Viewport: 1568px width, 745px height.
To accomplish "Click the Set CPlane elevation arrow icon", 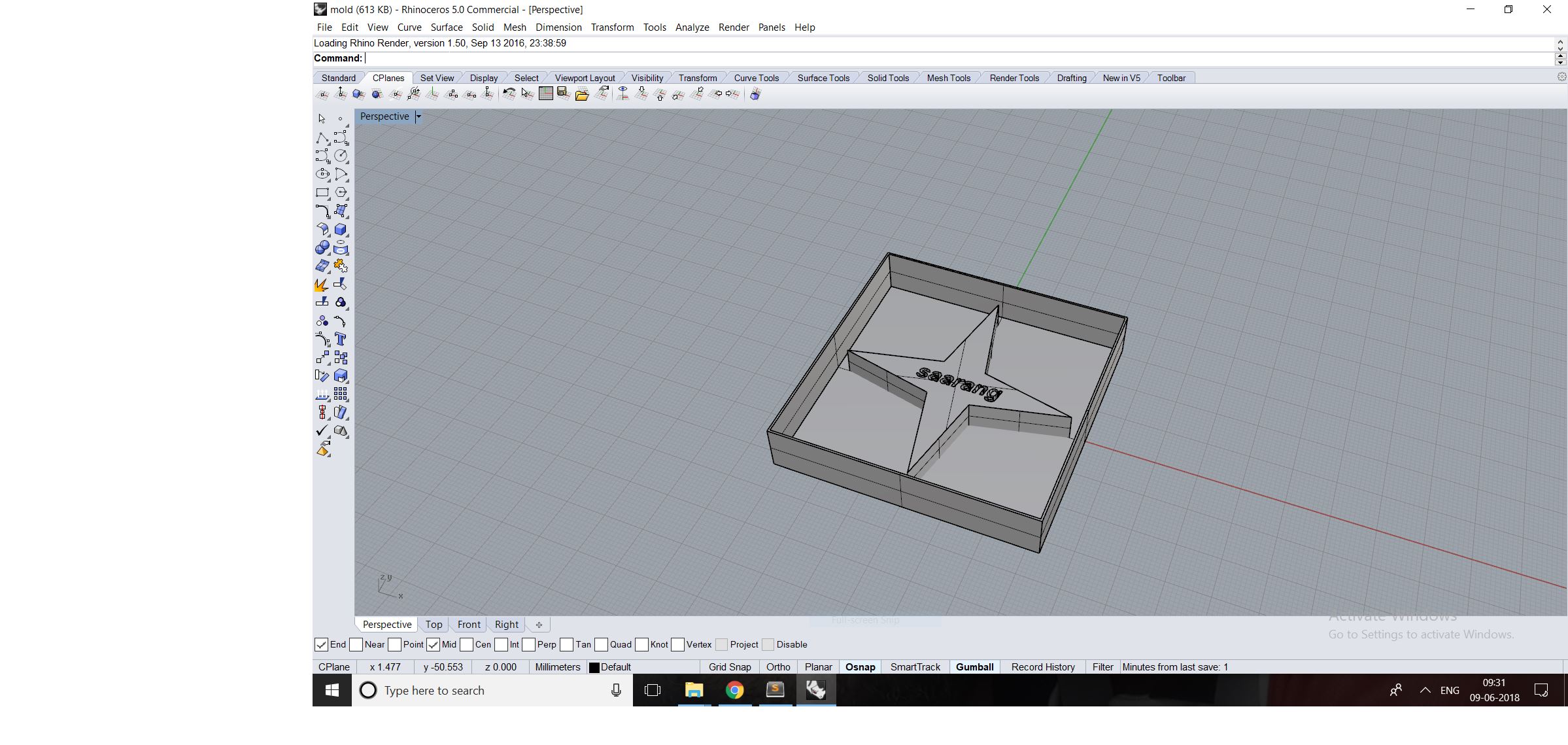I will pyautogui.click(x=341, y=94).
